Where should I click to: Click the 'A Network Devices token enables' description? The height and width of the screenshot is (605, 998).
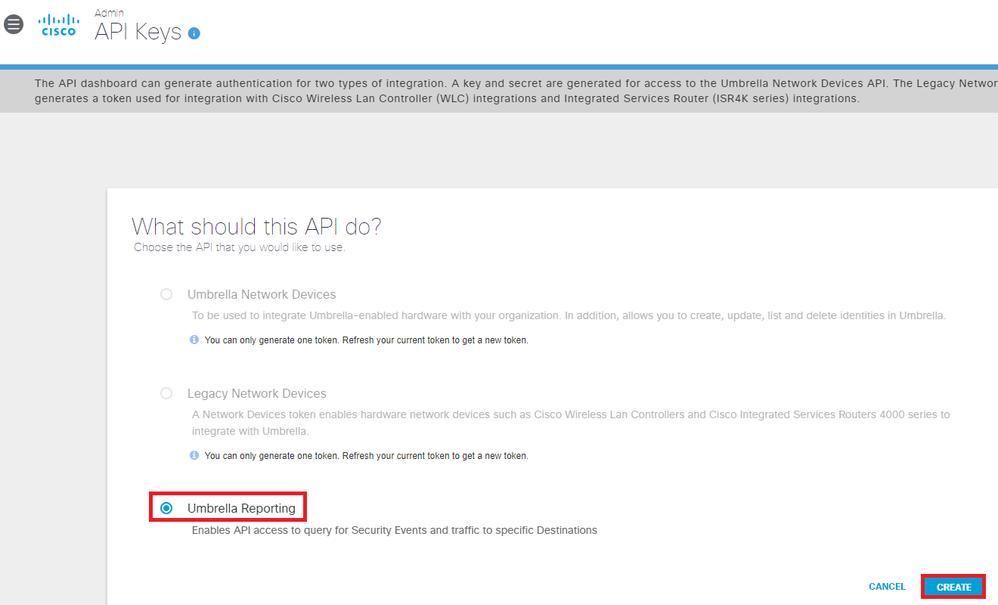pyautogui.click(x=571, y=422)
